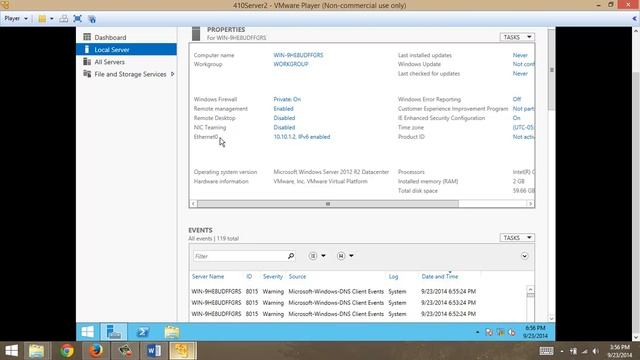
Task: Click Properties scrollbar right arrow
Action: pos(530,204)
